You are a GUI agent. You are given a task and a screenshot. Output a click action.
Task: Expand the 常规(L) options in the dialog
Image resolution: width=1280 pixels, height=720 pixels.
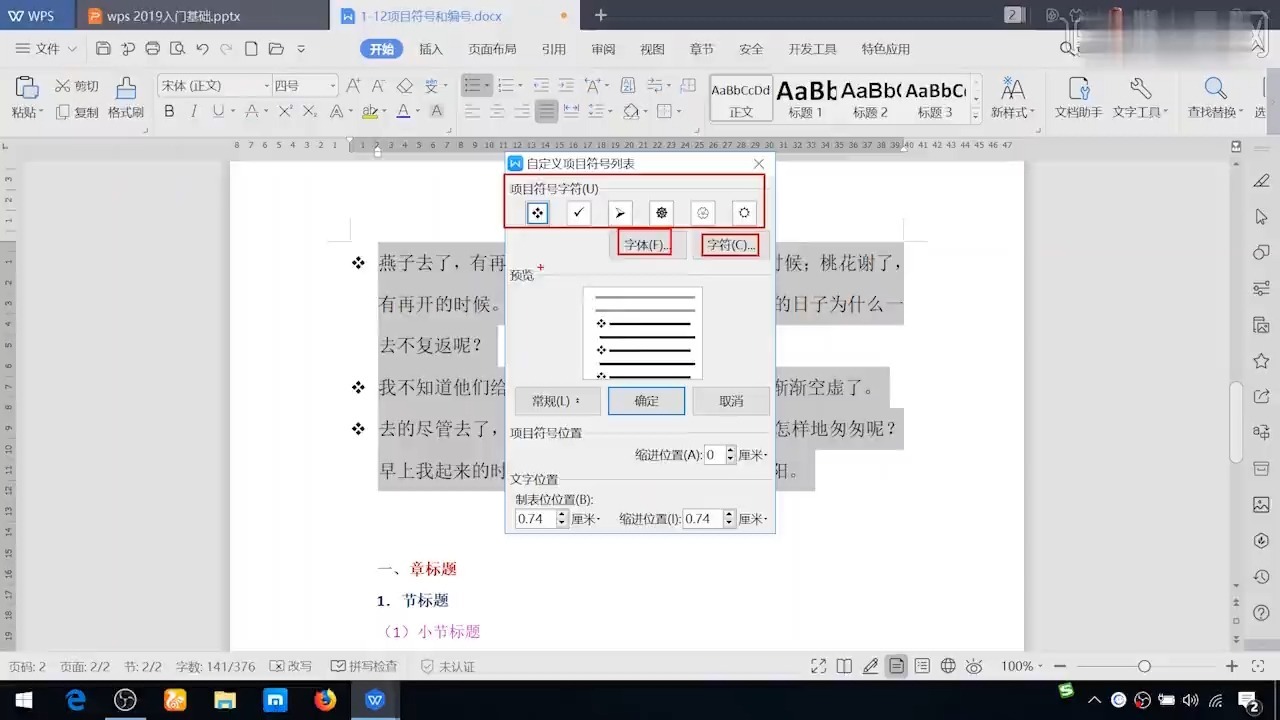coord(556,400)
